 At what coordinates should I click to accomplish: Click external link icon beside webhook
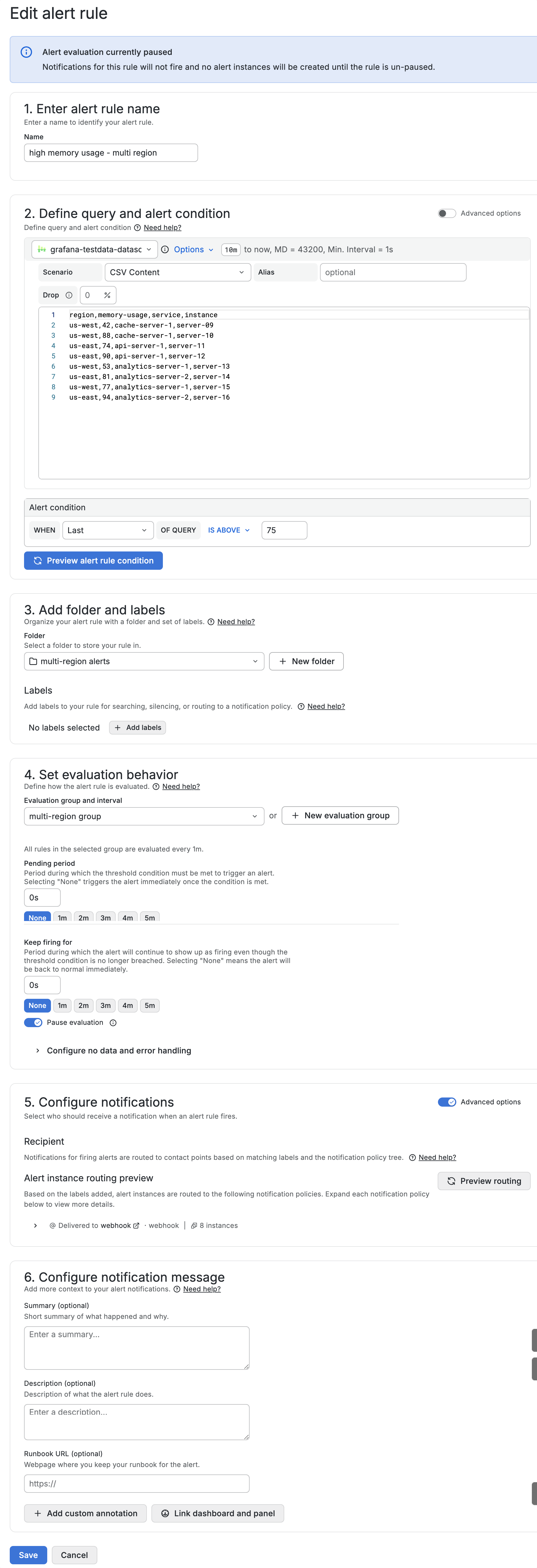[x=136, y=1225]
